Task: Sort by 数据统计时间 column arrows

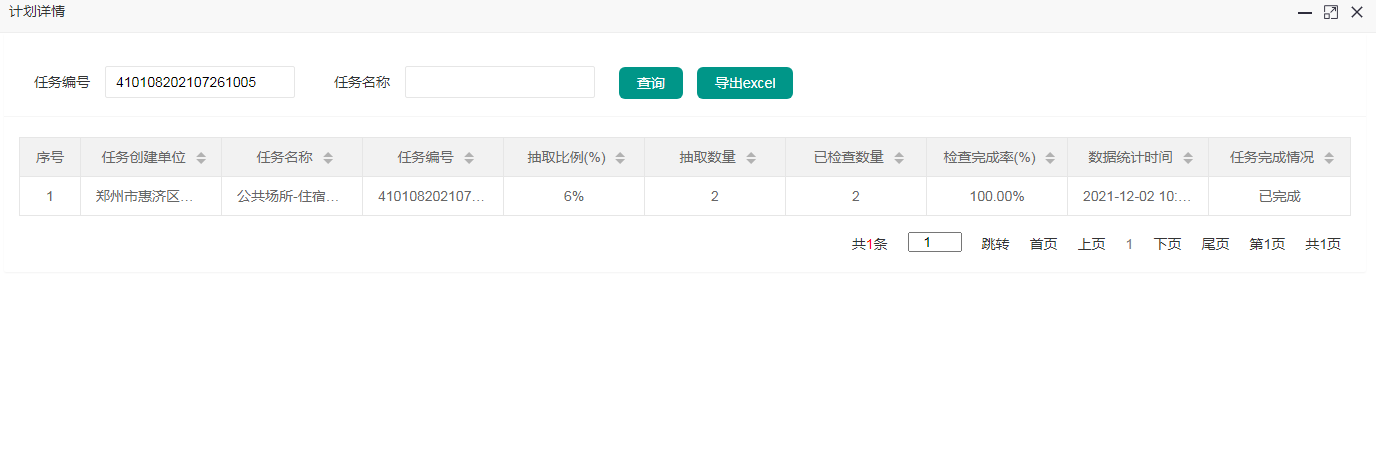Action: pos(1188,158)
